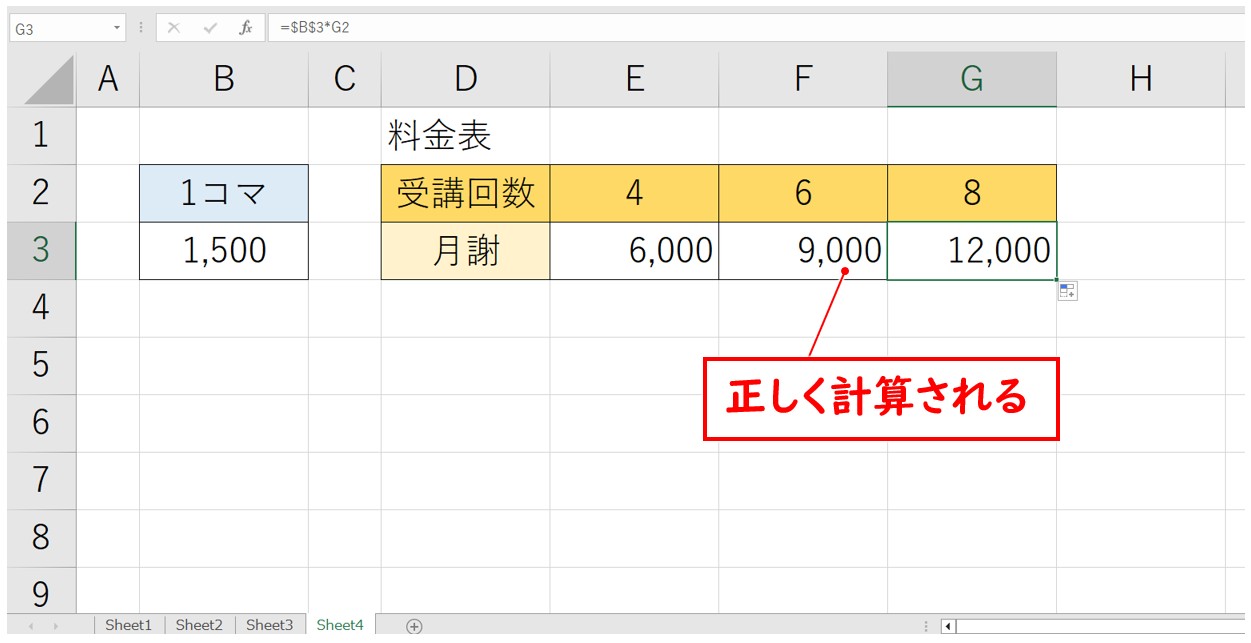Switch to Sheet2 tab
1251x643 pixels.
199,625
